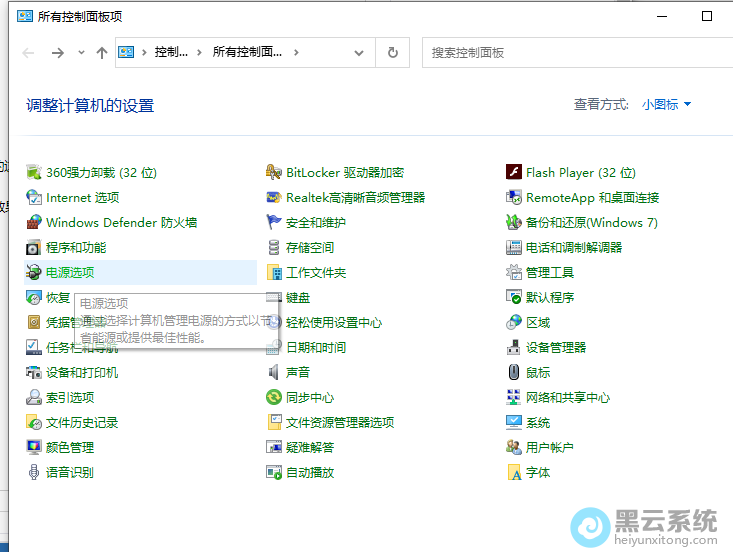Click the 同步中心 sync icon

pyautogui.click(x=274, y=397)
